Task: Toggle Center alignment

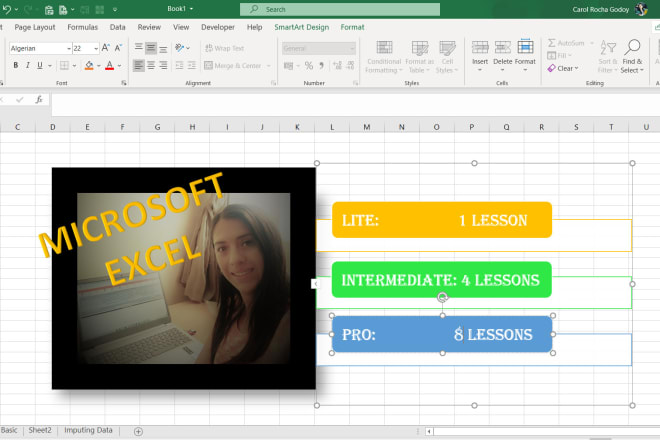Action: point(151,65)
